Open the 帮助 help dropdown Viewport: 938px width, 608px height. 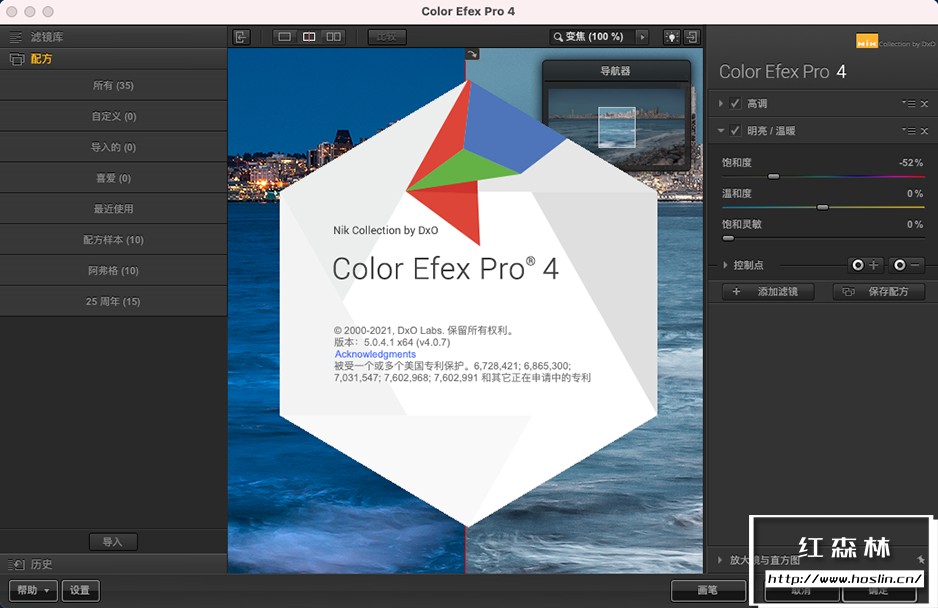(33, 590)
